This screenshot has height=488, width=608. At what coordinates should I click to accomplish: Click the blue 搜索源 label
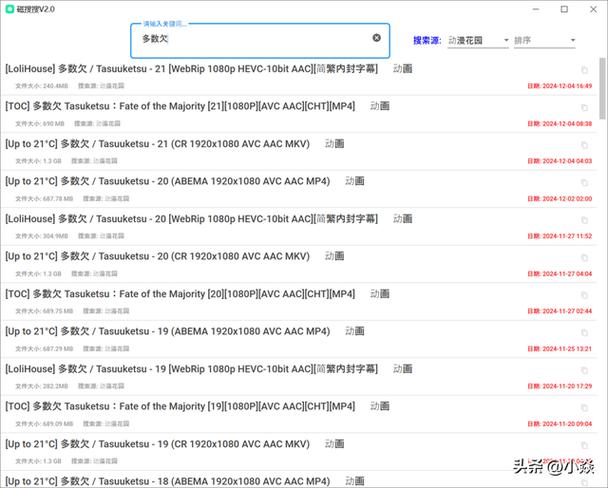pyautogui.click(x=427, y=40)
